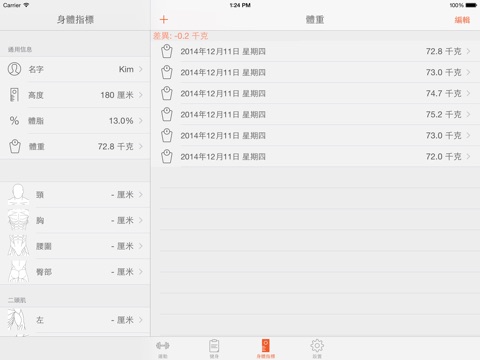Image resolution: width=480 pixels, height=360 pixels.
Task: Open the sidebar 體重 row chevron
Action: click(x=141, y=146)
